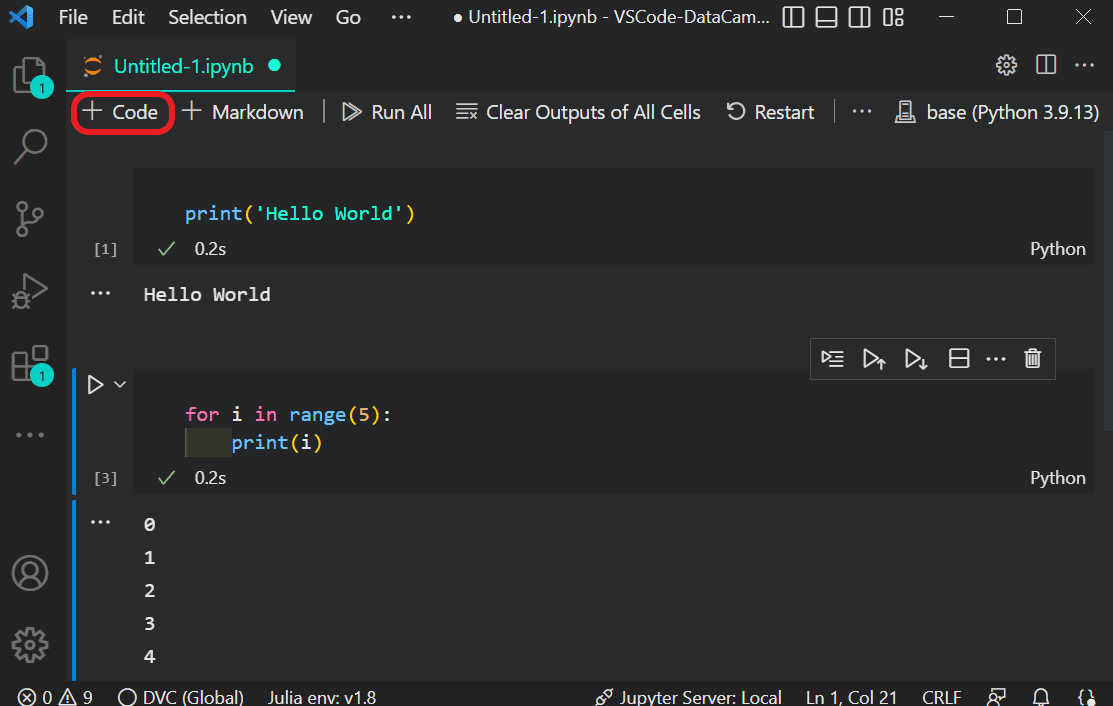Image resolution: width=1113 pixels, height=706 pixels.
Task: Collapse the for loop cell output
Action: pos(100,520)
